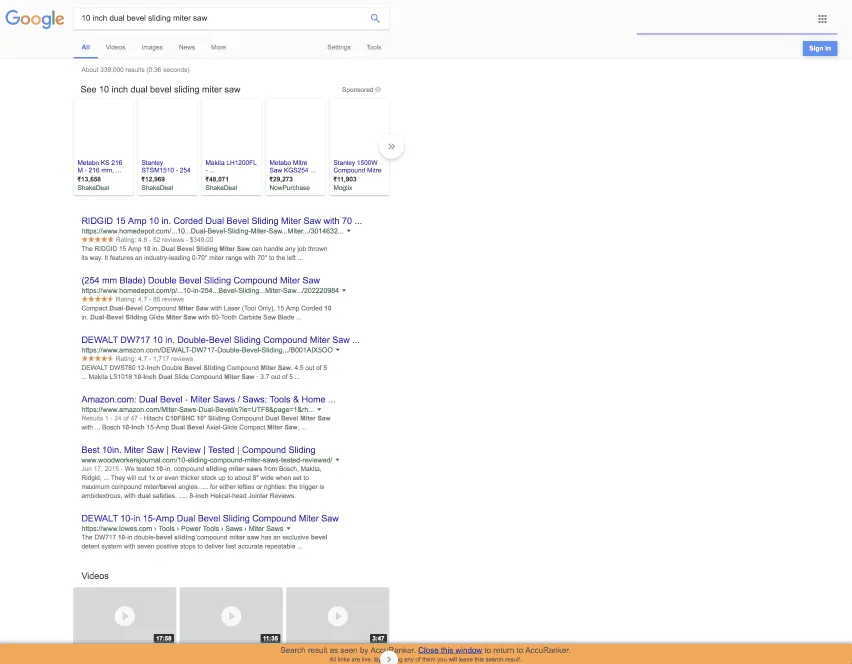Open Search Settings
852x664 pixels.
tap(338, 47)
